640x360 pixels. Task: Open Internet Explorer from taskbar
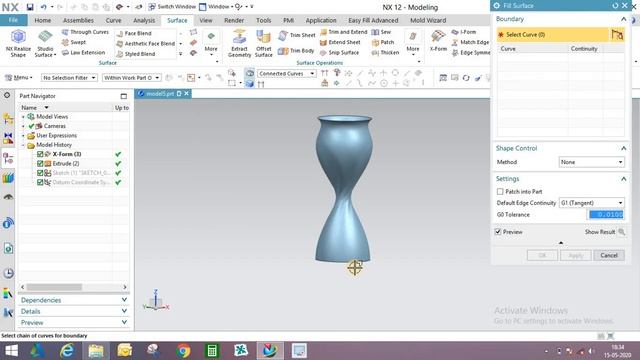point(67,351)
